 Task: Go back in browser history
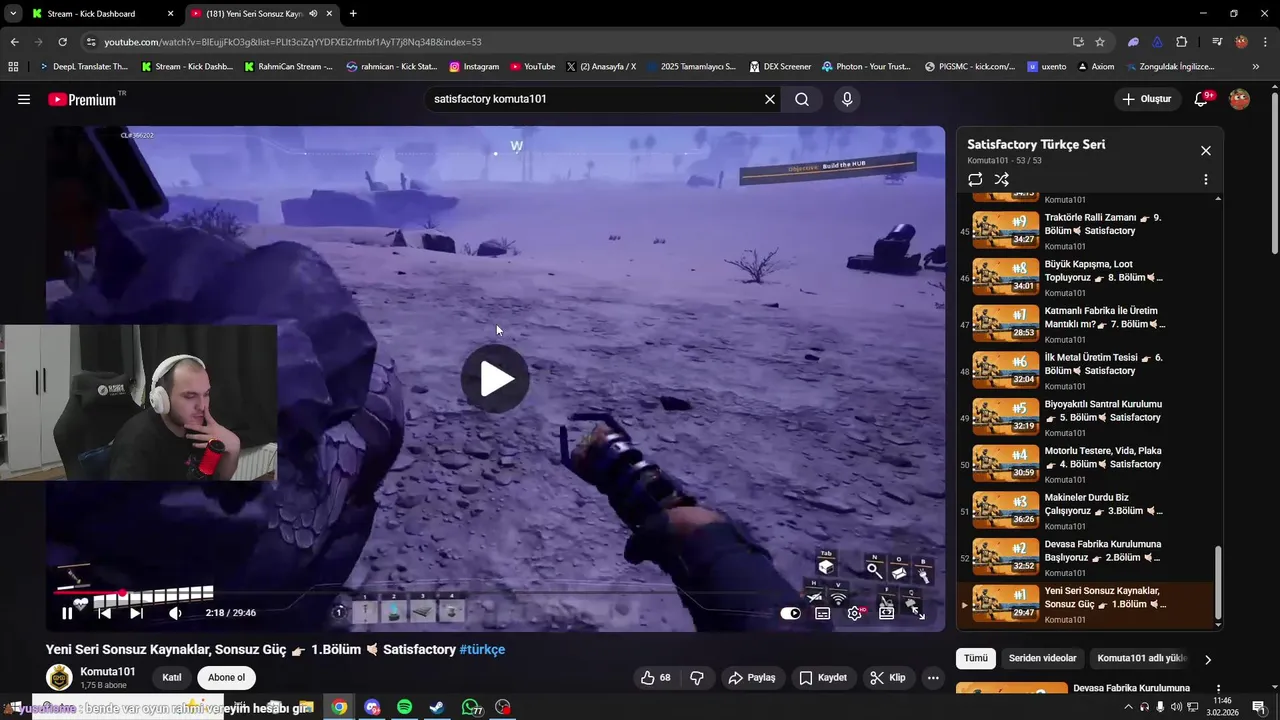(x=14, y=42)
